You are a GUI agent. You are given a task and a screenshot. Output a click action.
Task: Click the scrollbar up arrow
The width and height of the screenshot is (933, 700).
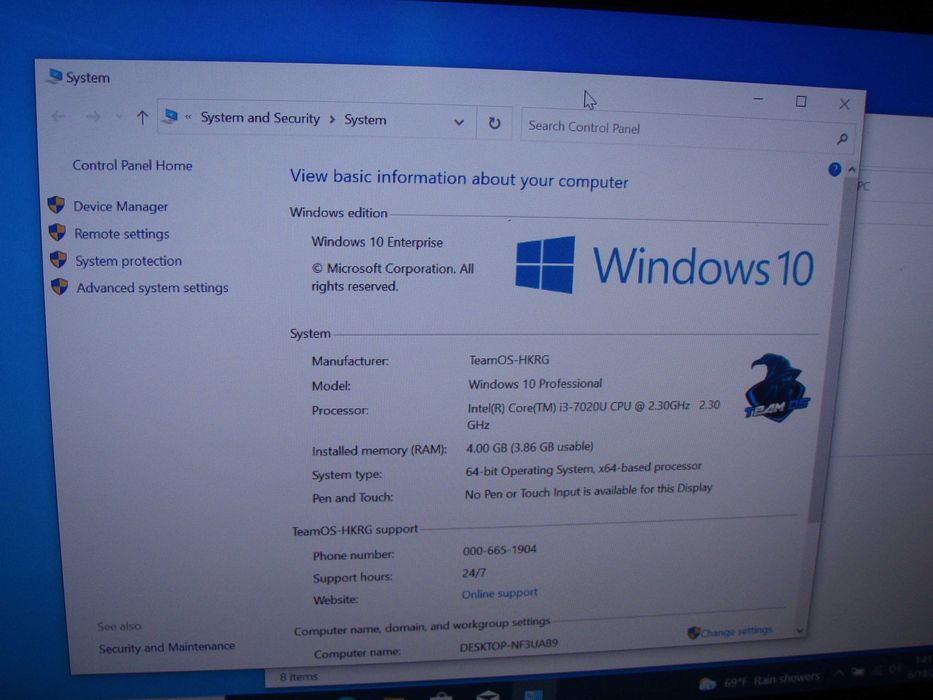click(x=851, y=170)
